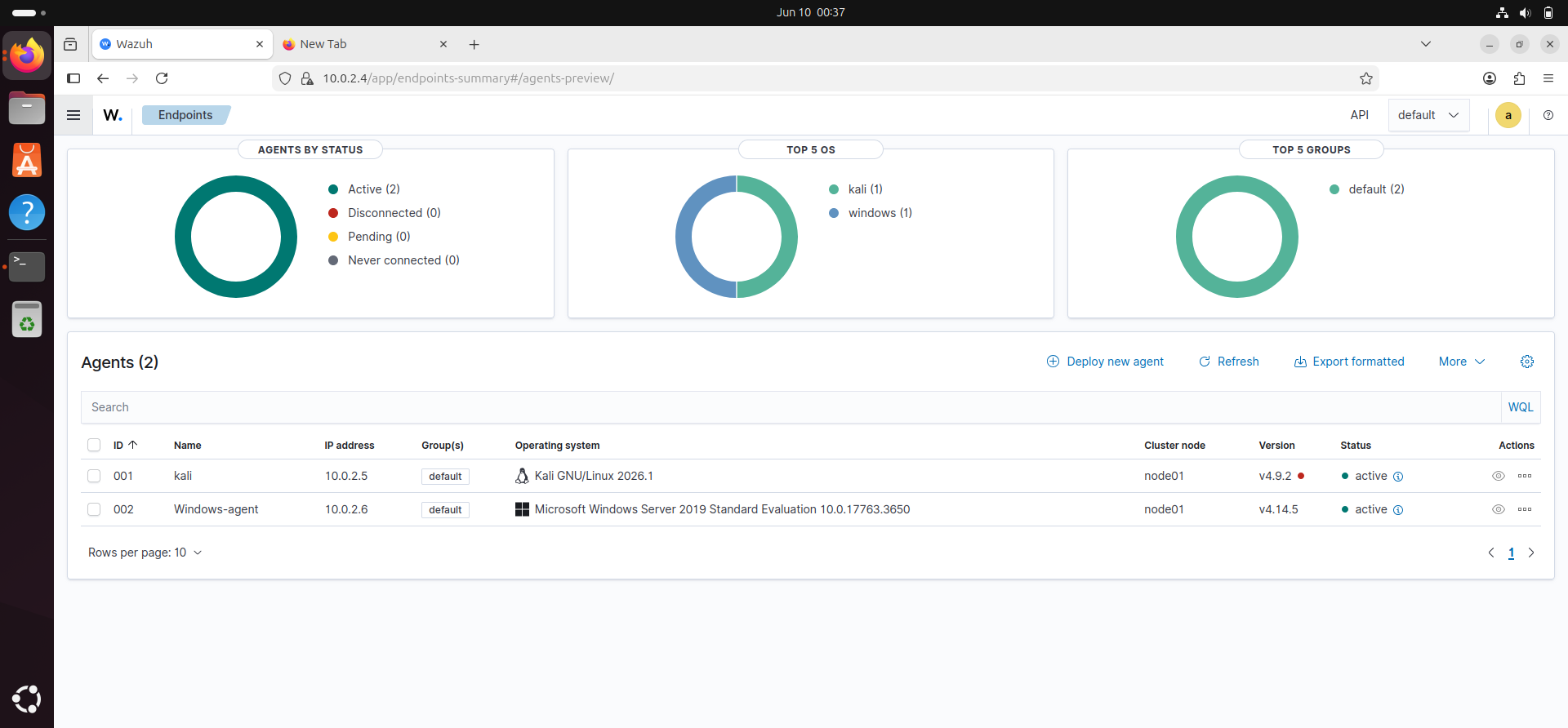The width and height of the screenshot is (1568, 728).
Task: Select all agents checkbox in header
Action: click(94, 445)
